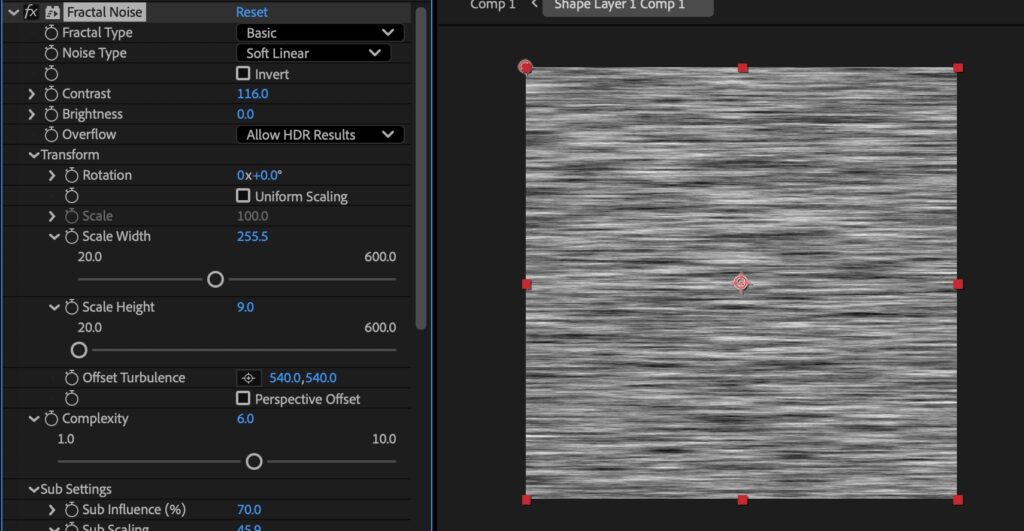Select the Comp 1 breadcrumb tab
The width and height of the screenshot is (1024, 531).
[493, 5]
